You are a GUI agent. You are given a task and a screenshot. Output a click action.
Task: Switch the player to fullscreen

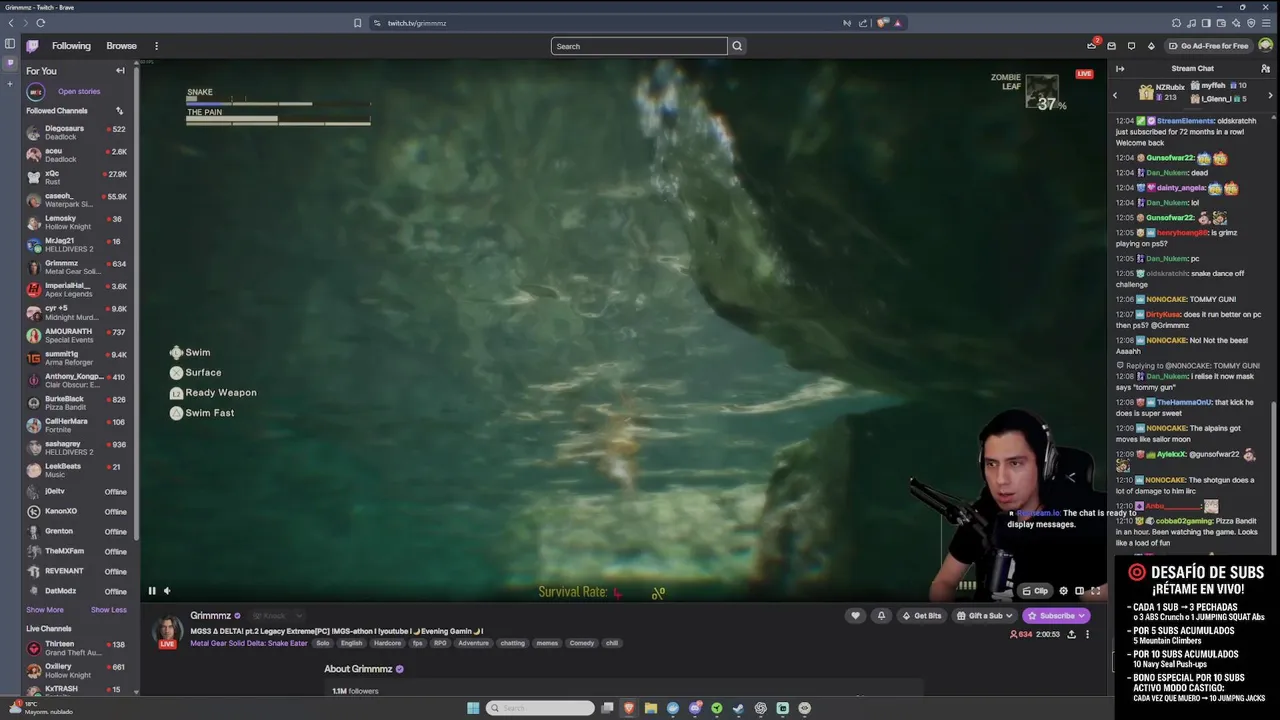click(x=1095, y=591)
